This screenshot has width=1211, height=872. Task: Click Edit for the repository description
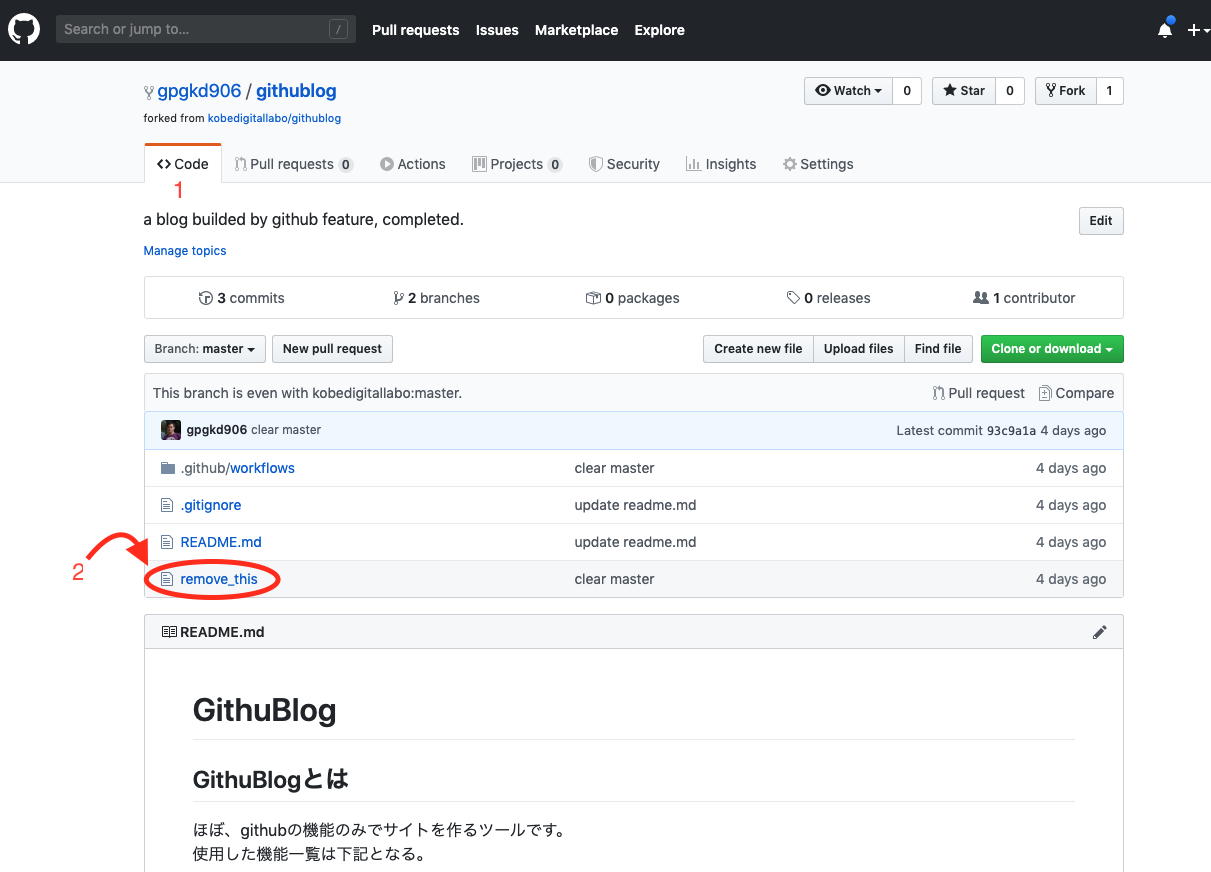(1101, 221)
